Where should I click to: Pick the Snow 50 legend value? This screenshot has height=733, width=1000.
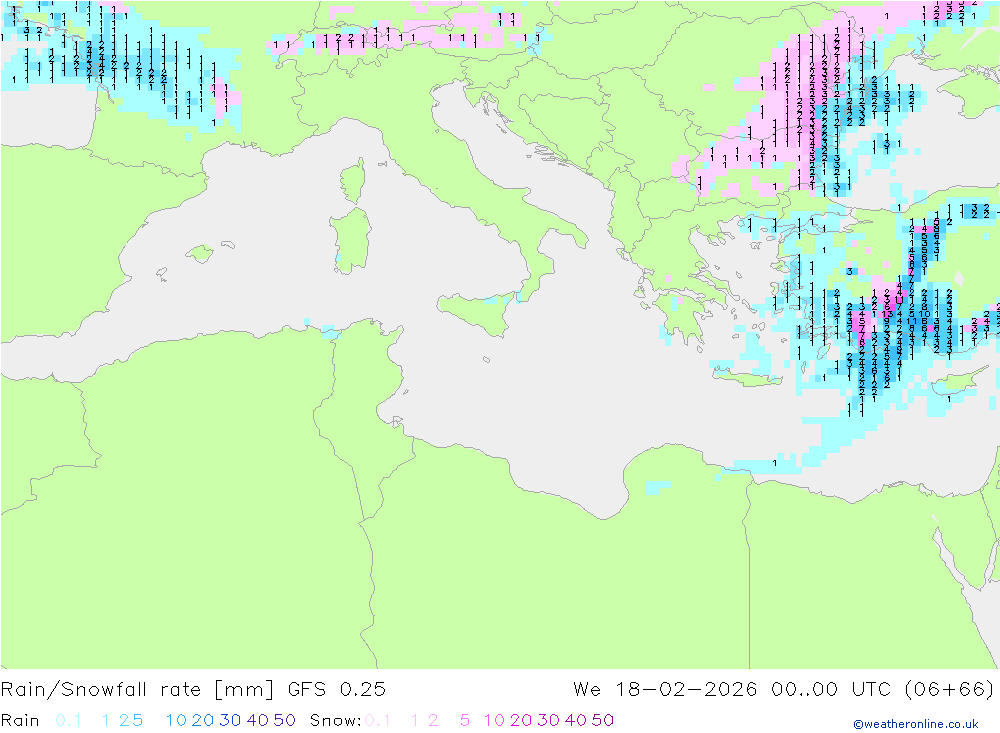pyautogui.click(x=603, y=720)
